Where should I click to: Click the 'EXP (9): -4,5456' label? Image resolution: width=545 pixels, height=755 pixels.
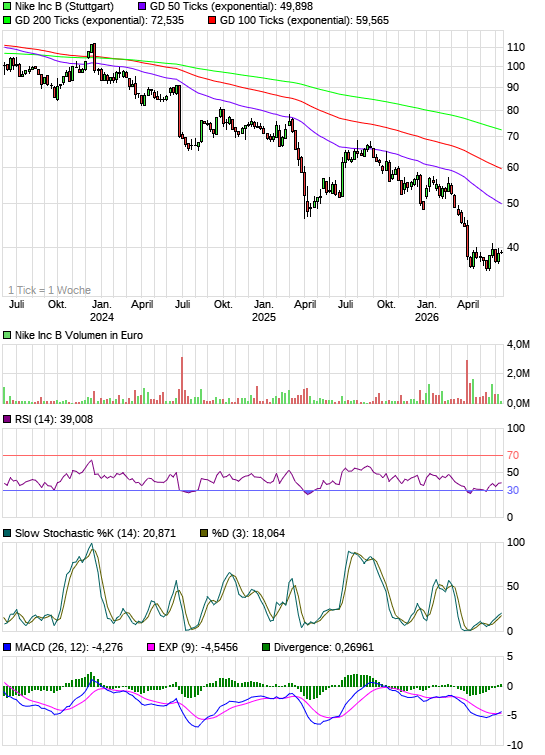(x=198, y=648)
